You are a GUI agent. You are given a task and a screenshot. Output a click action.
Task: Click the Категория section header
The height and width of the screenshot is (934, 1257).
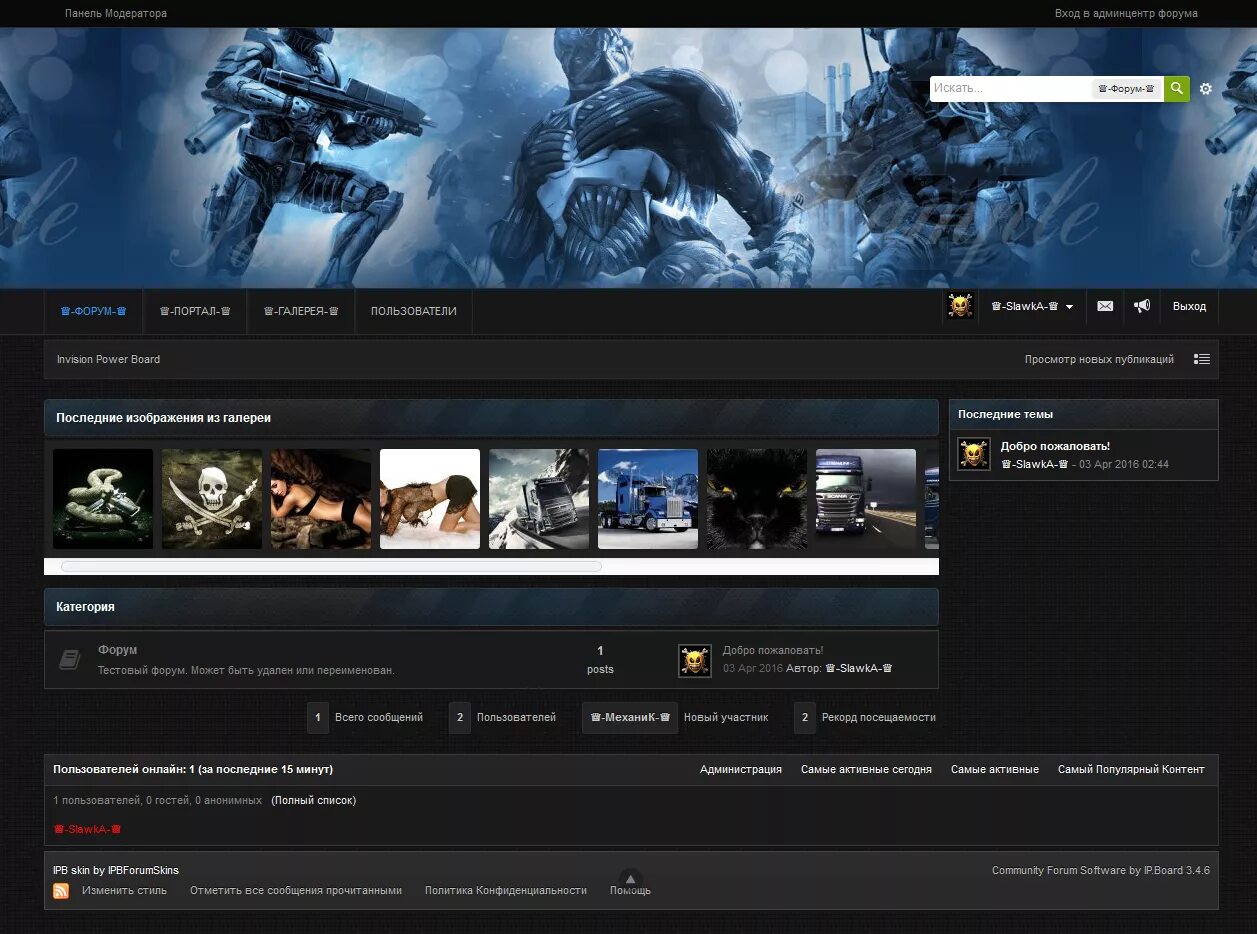(491, 607)
